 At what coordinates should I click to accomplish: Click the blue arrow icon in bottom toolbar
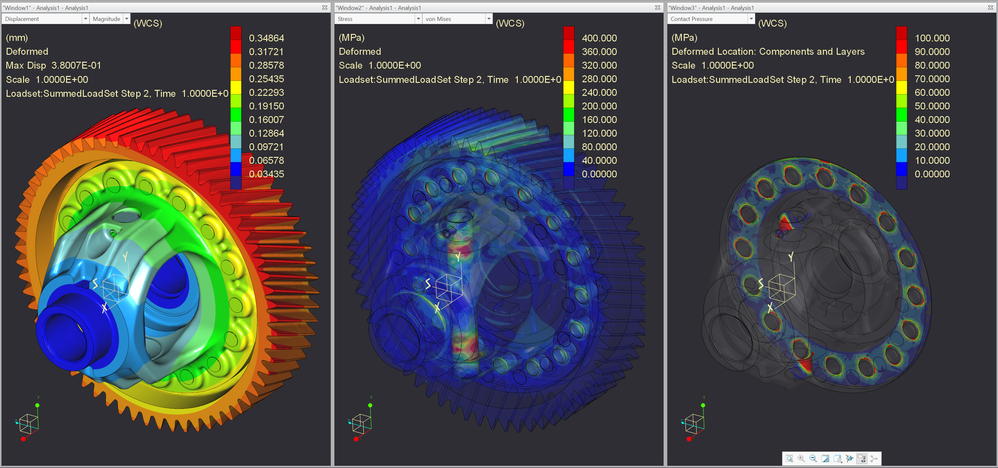coord(849,458)
